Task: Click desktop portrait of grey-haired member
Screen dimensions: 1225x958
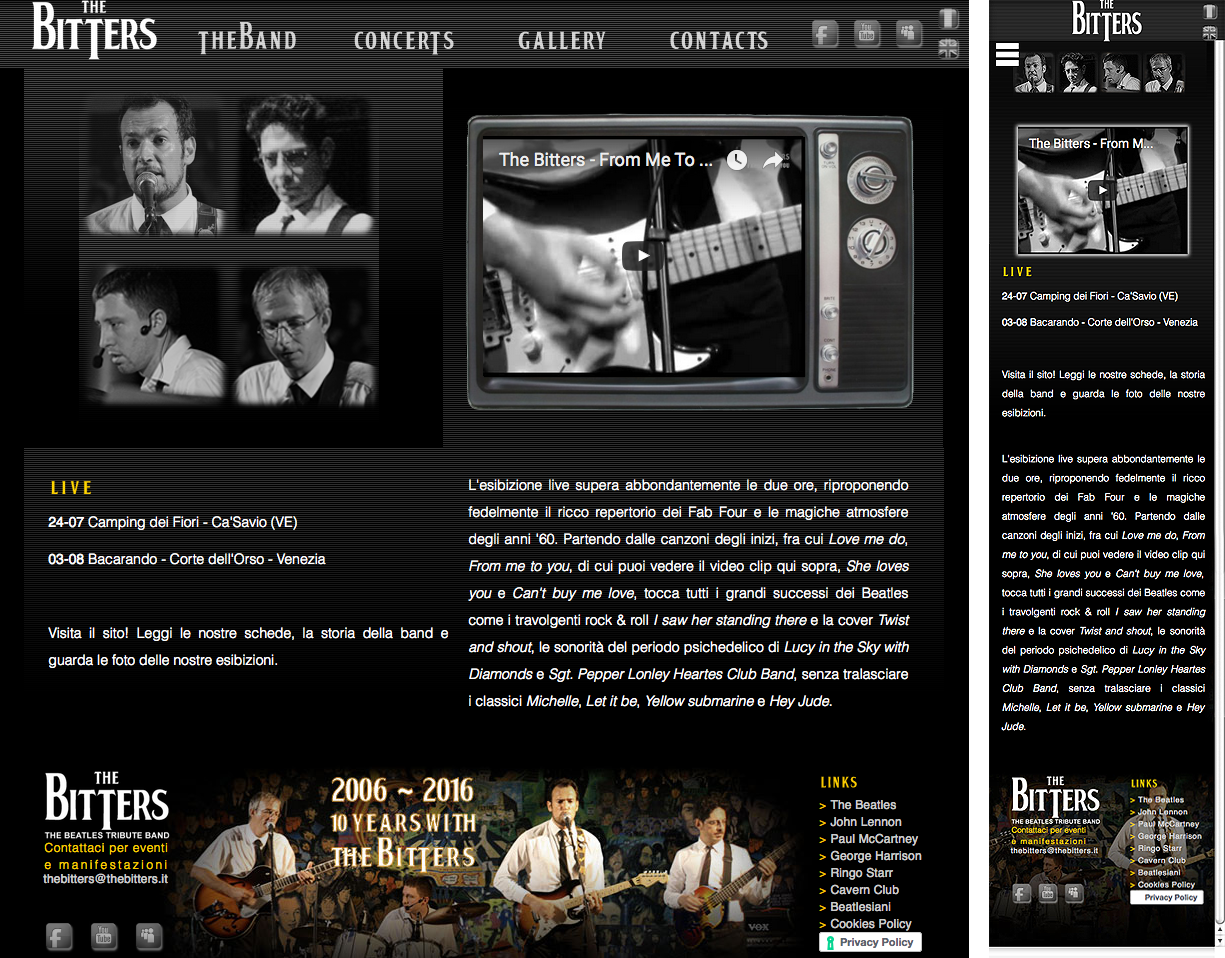Action: click(303, 333)
